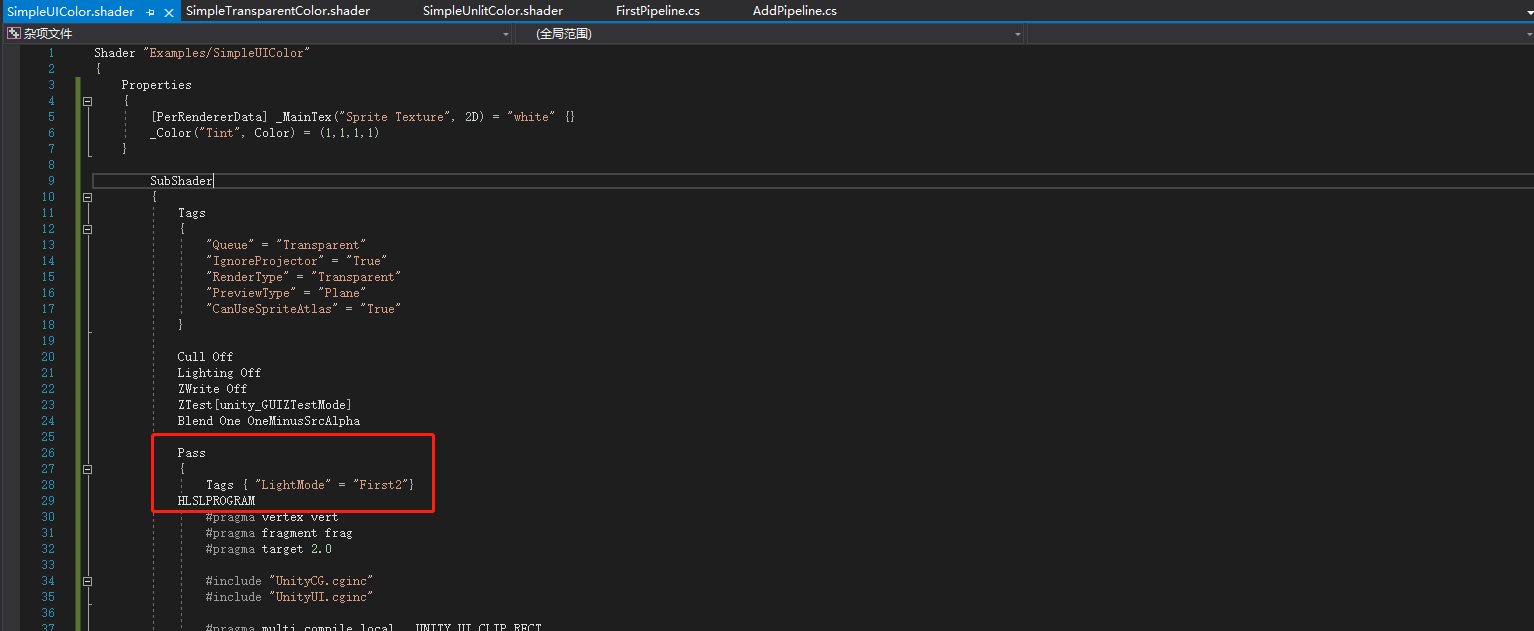Collapse the Properties code block
The width and height of the screenshot is (1534, 631).
click(x=87, y=100)
